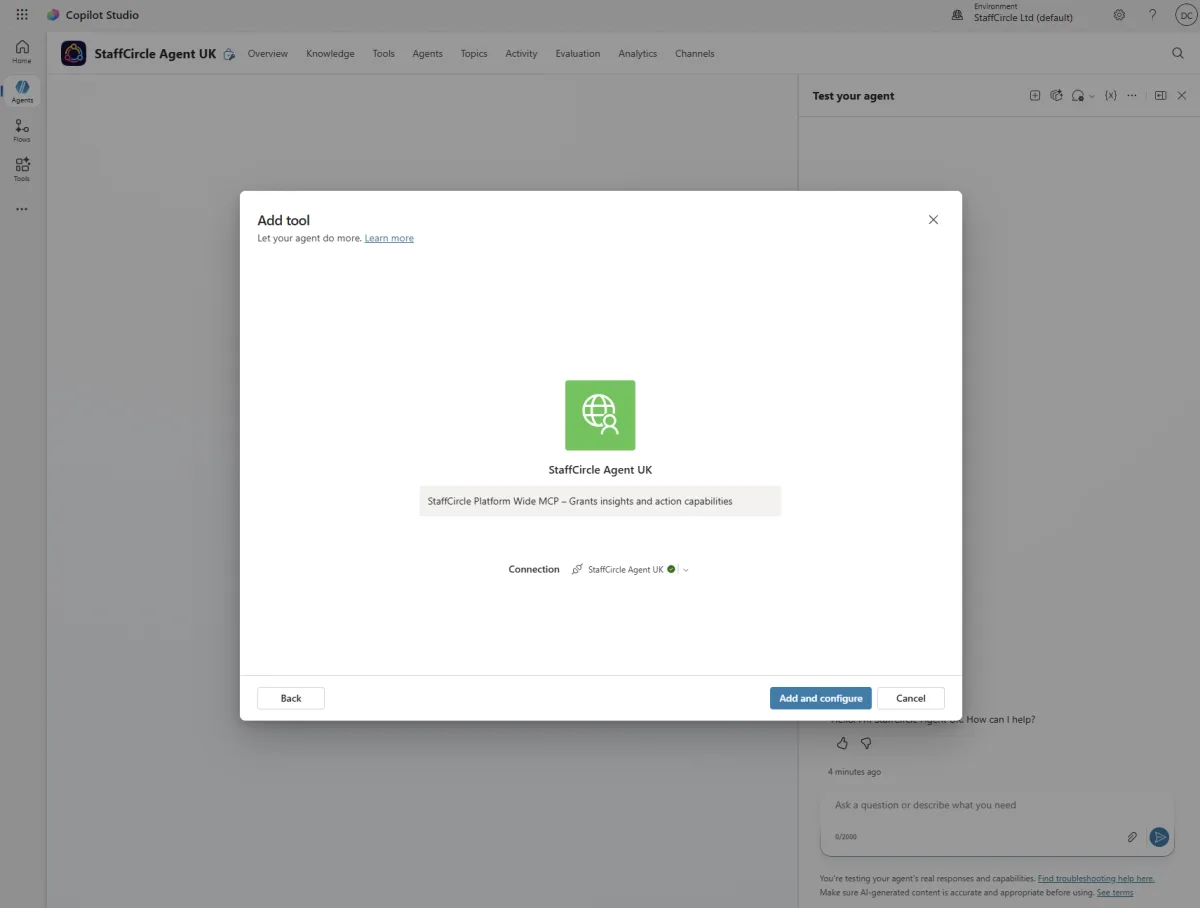The width and height of the screenshot is (1200, 908).
Task: Switch to the Overview tab
Action: click(268, 54)
